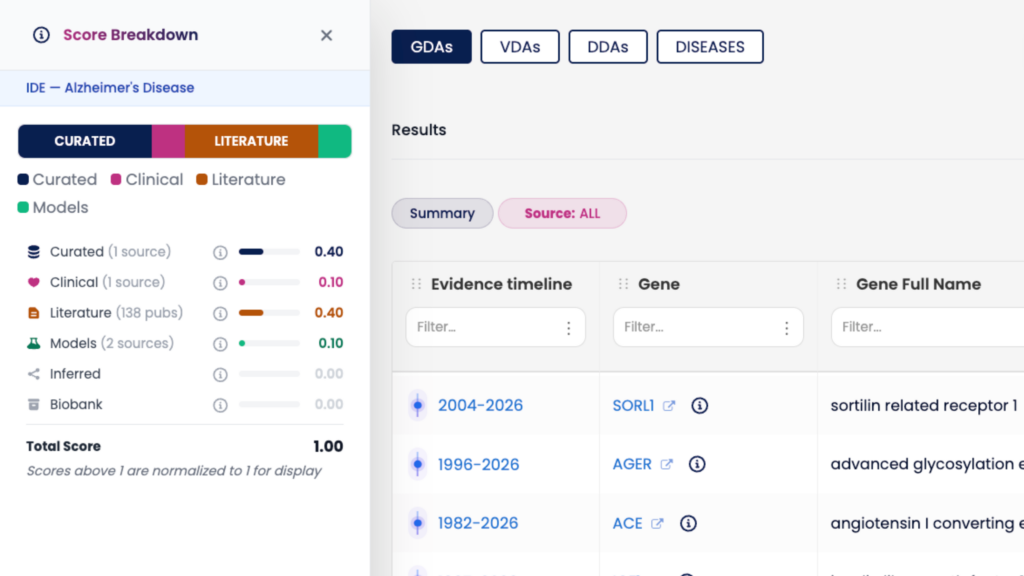
Task: Switch to the VDAs tab
Action: click(520, 46)
